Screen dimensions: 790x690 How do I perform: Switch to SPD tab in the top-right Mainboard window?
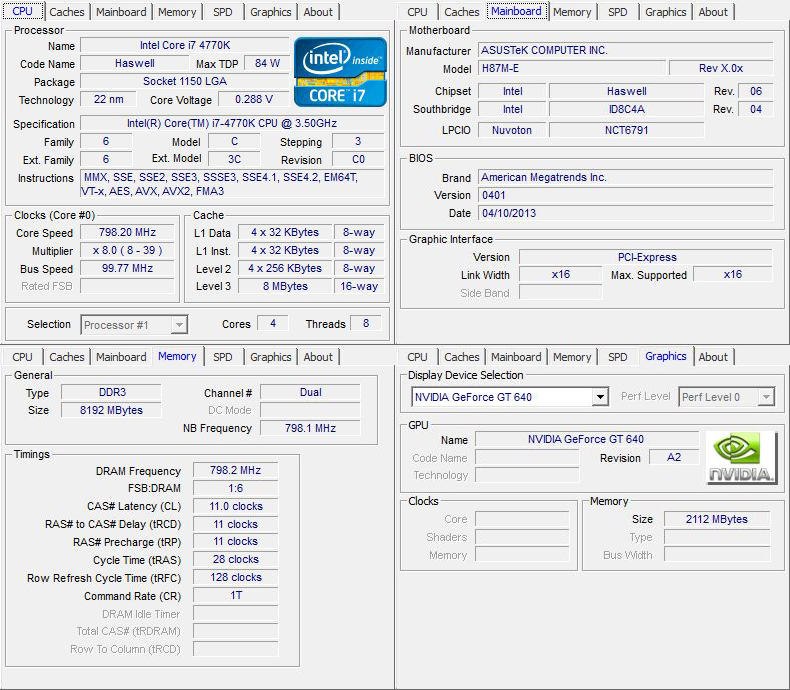(618, 12)
